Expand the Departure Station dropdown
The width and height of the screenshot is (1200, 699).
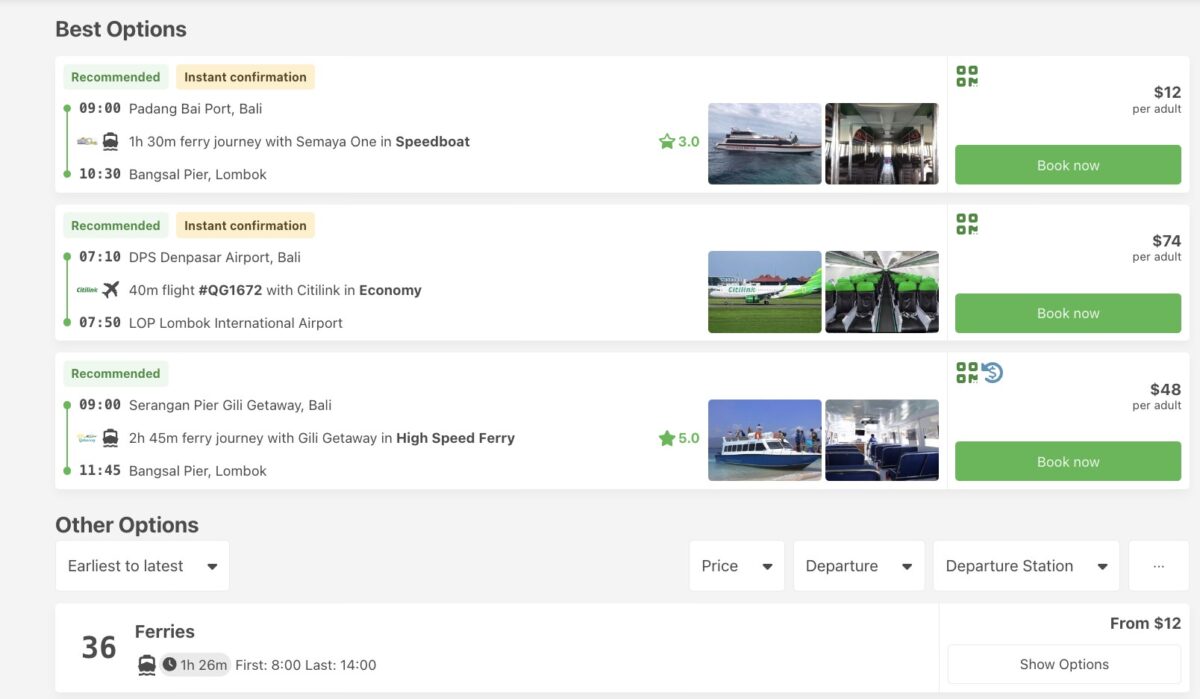(1025, 565)
